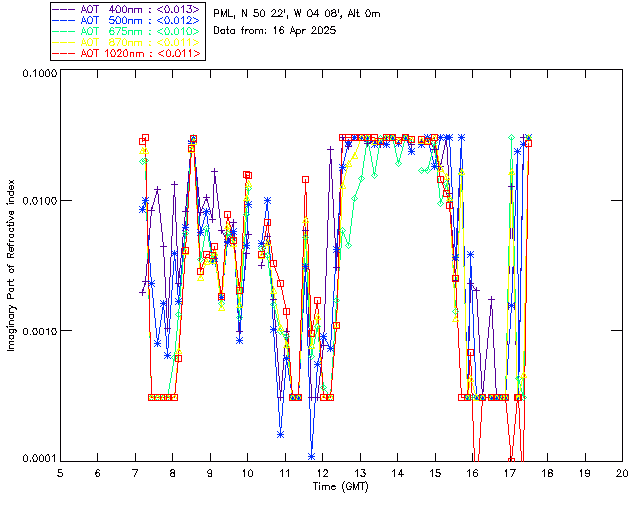This screenshot has height=512, width=640.
Task: Click the PML station coordinates title
Action: pos(297,14)
